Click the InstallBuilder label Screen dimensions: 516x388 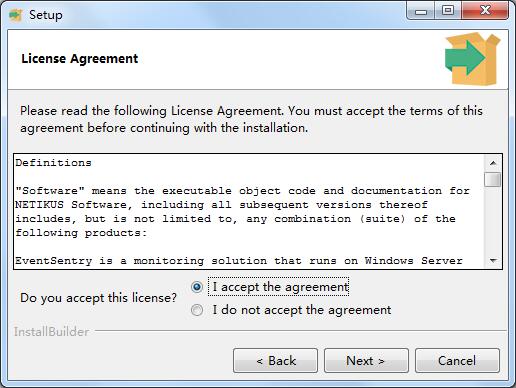[51, 332]
